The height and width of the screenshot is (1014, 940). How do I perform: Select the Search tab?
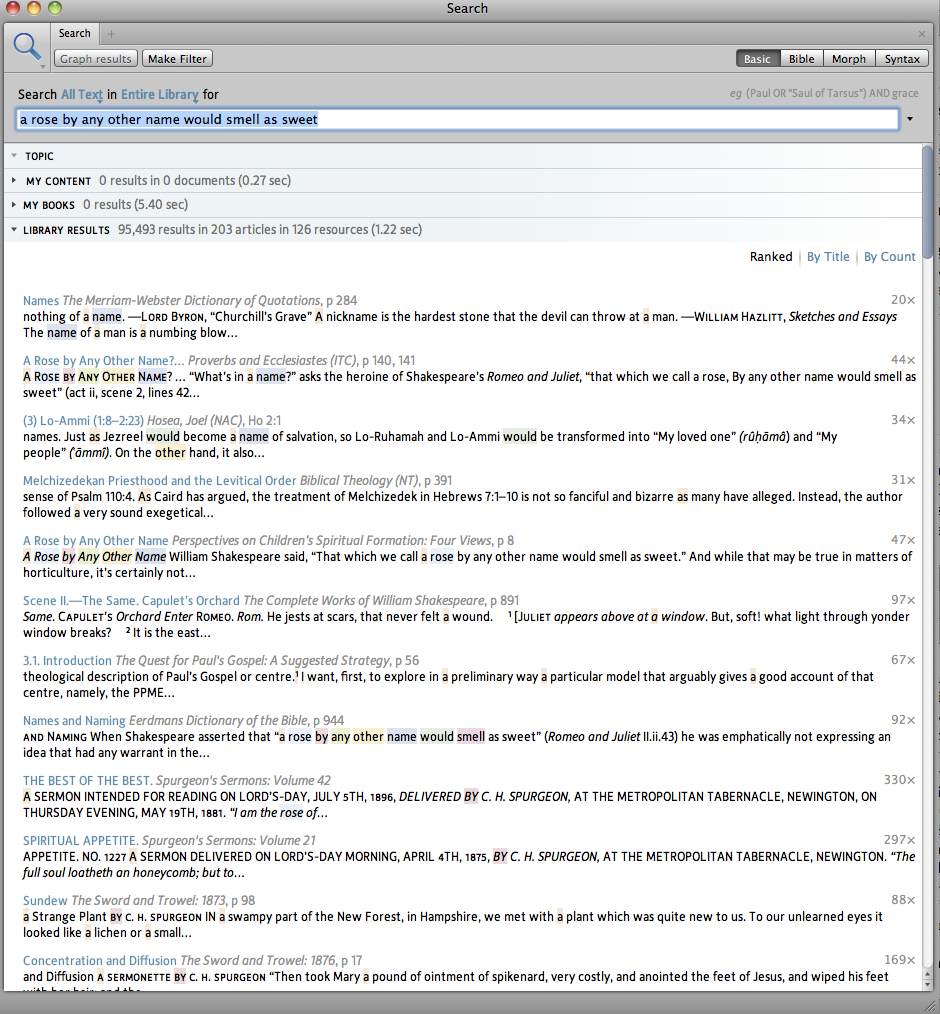[74, 33]
